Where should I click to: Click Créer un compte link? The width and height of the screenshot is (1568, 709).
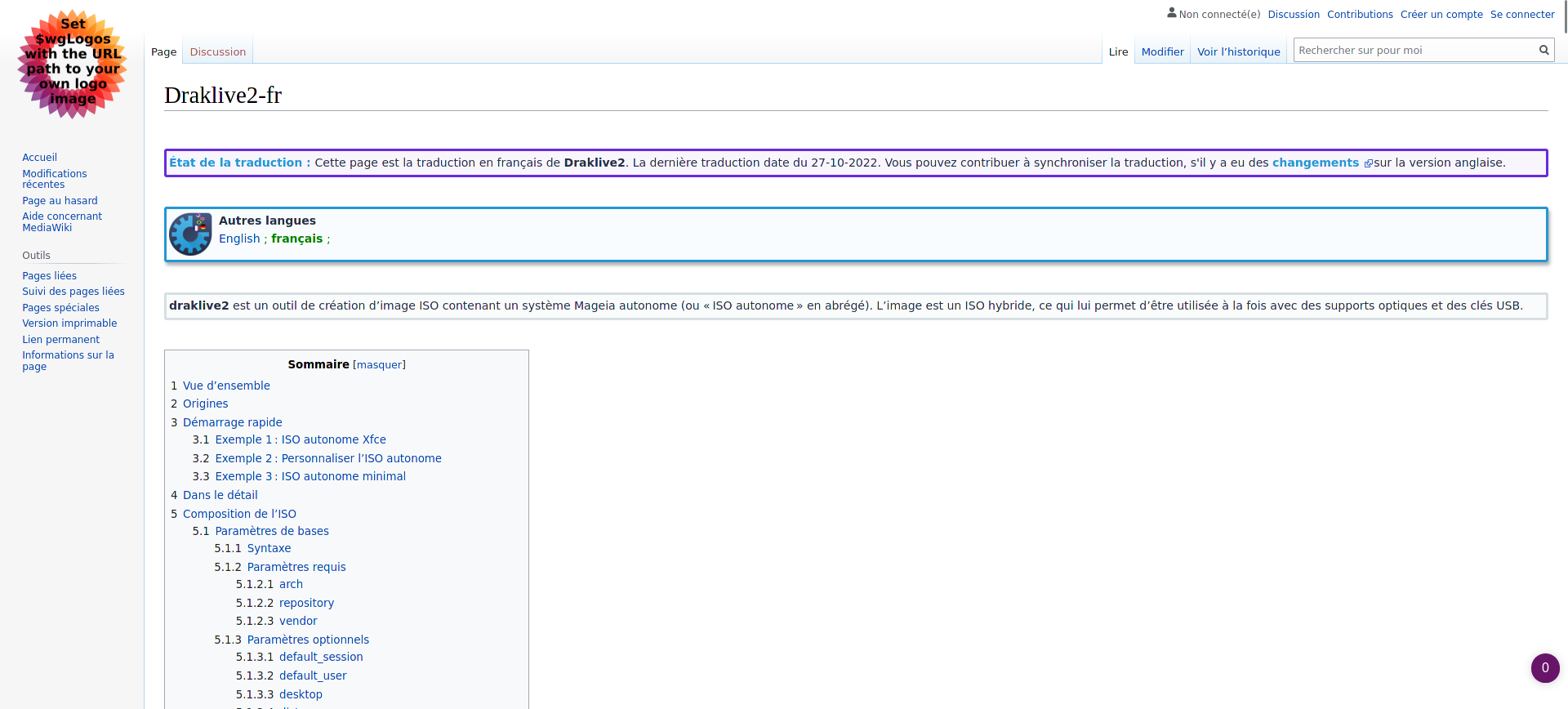[1441, 15]
